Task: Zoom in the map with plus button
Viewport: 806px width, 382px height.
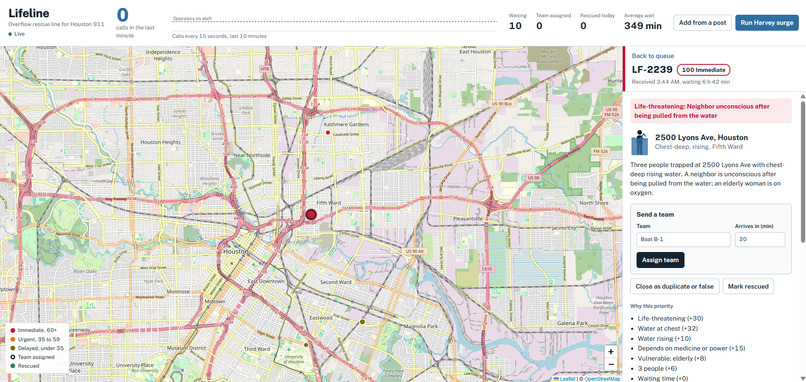Action: [x=611, y=352]
